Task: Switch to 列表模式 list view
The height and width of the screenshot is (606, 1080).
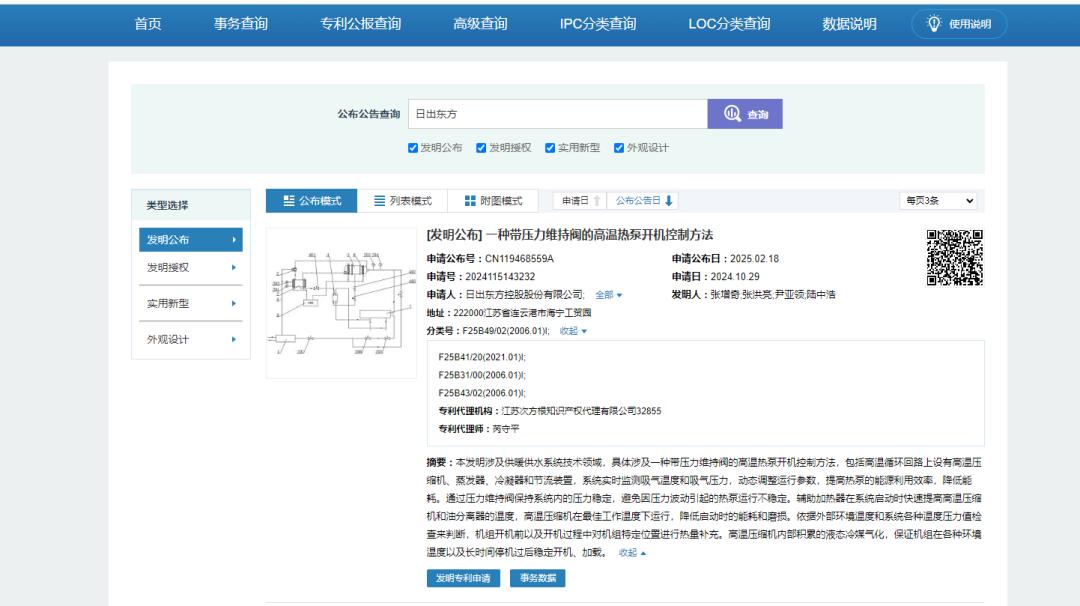Action: pyautogui.click(x=402, y=201)
